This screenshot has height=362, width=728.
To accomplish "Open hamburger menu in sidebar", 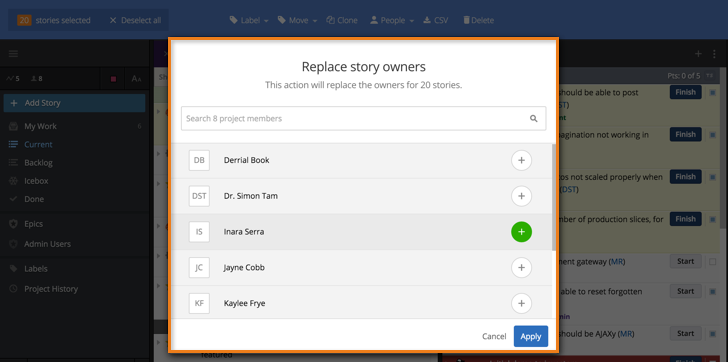I will tap(13, 54).
